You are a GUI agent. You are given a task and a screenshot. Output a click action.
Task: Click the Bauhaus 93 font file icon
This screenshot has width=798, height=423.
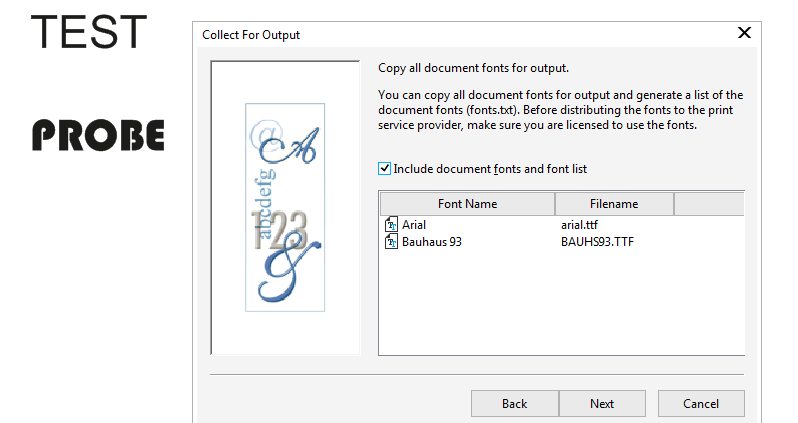(391, 242)
